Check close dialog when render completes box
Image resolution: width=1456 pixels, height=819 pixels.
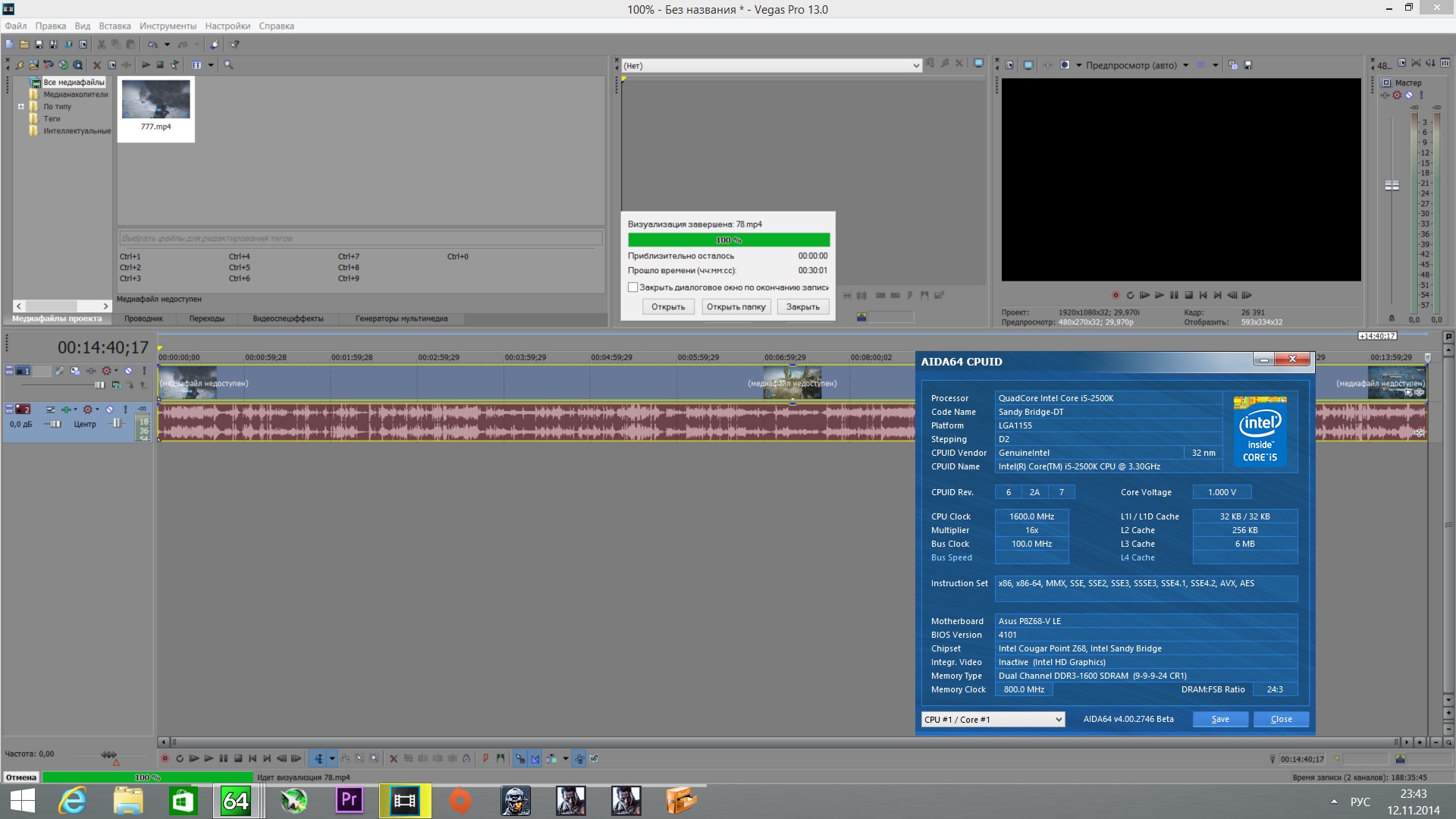coord(632,287)
